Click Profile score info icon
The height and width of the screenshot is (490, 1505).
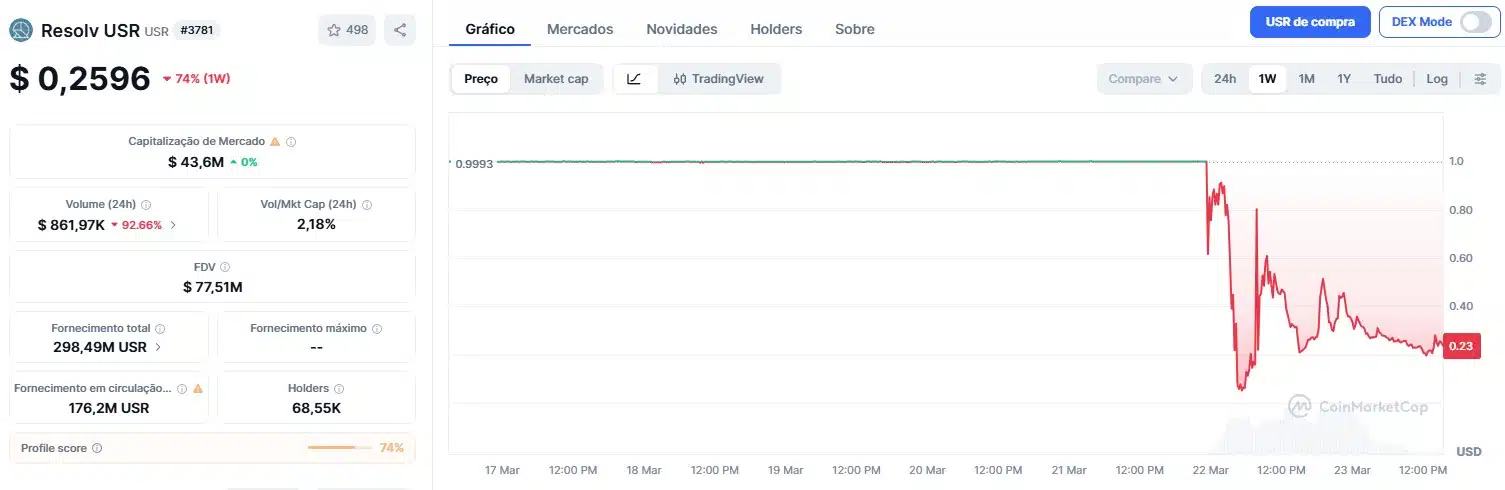(97, 448)
